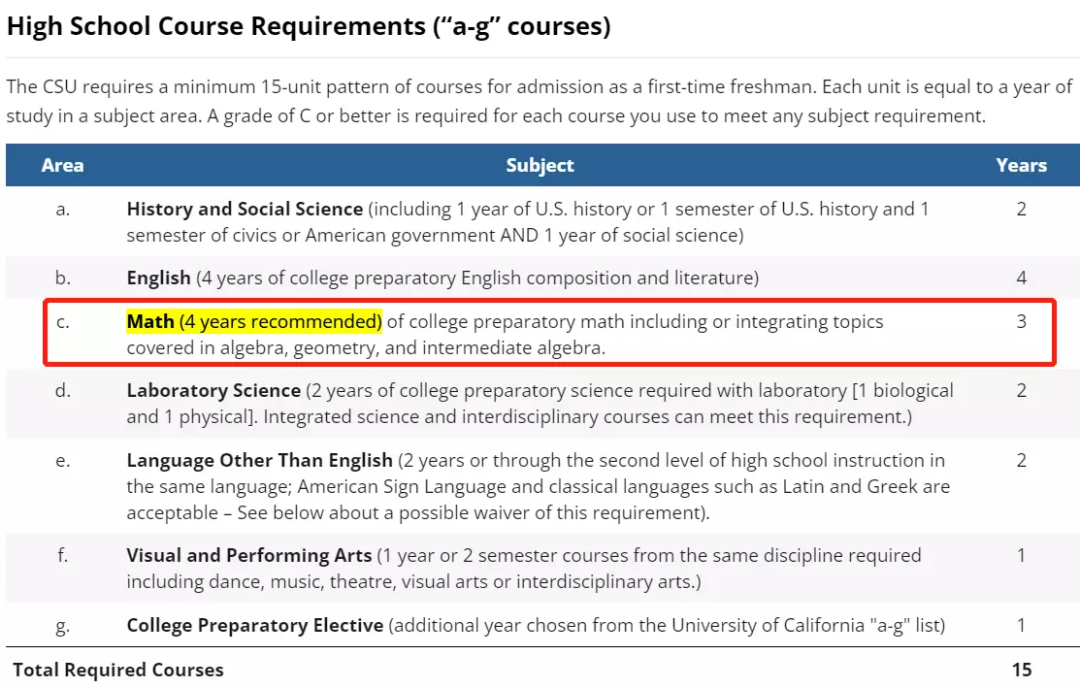The width and height of the screenshot is (1080, 688).
Task: Select the History and Social Science row
Action: 540,222
